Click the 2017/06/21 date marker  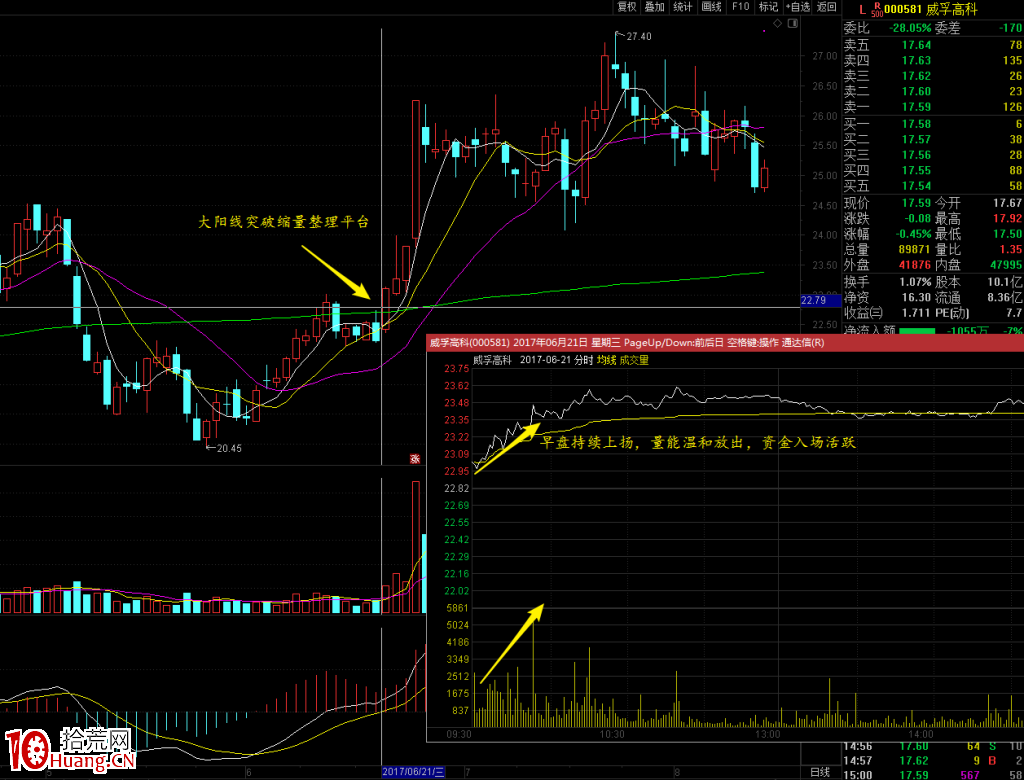413,772
